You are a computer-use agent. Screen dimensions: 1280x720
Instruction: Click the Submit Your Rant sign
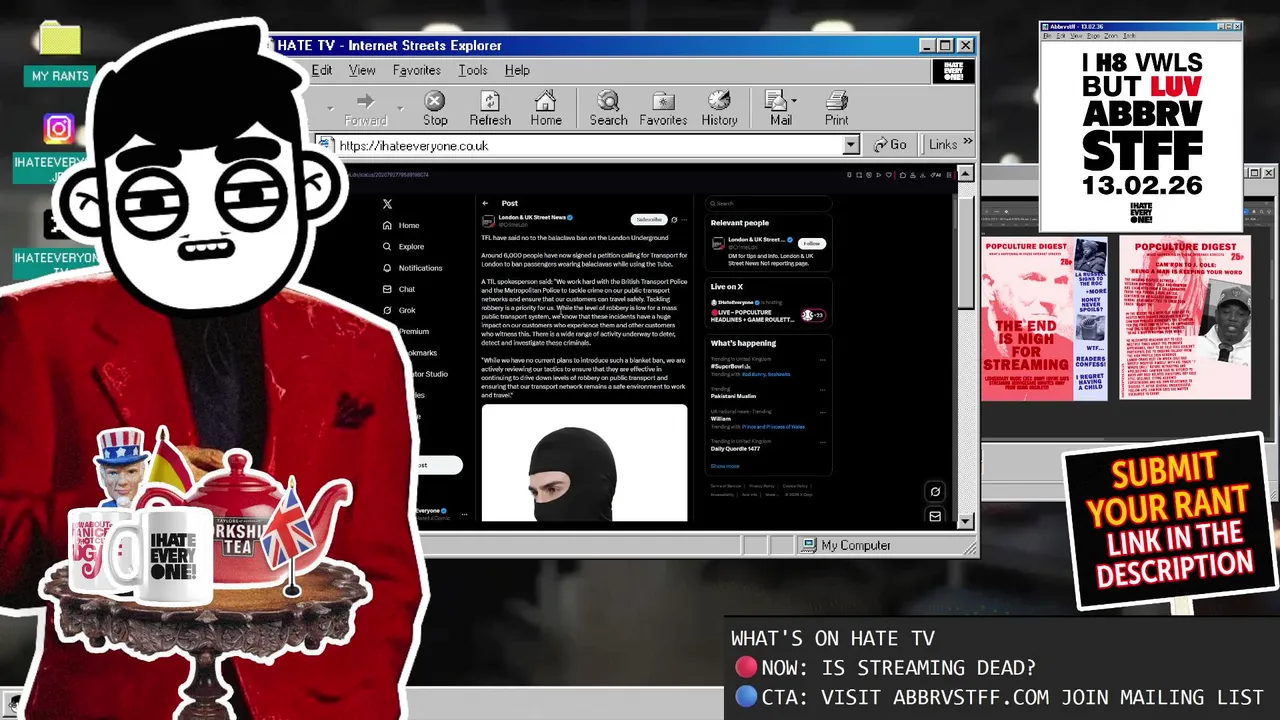tap(1169, 522)
